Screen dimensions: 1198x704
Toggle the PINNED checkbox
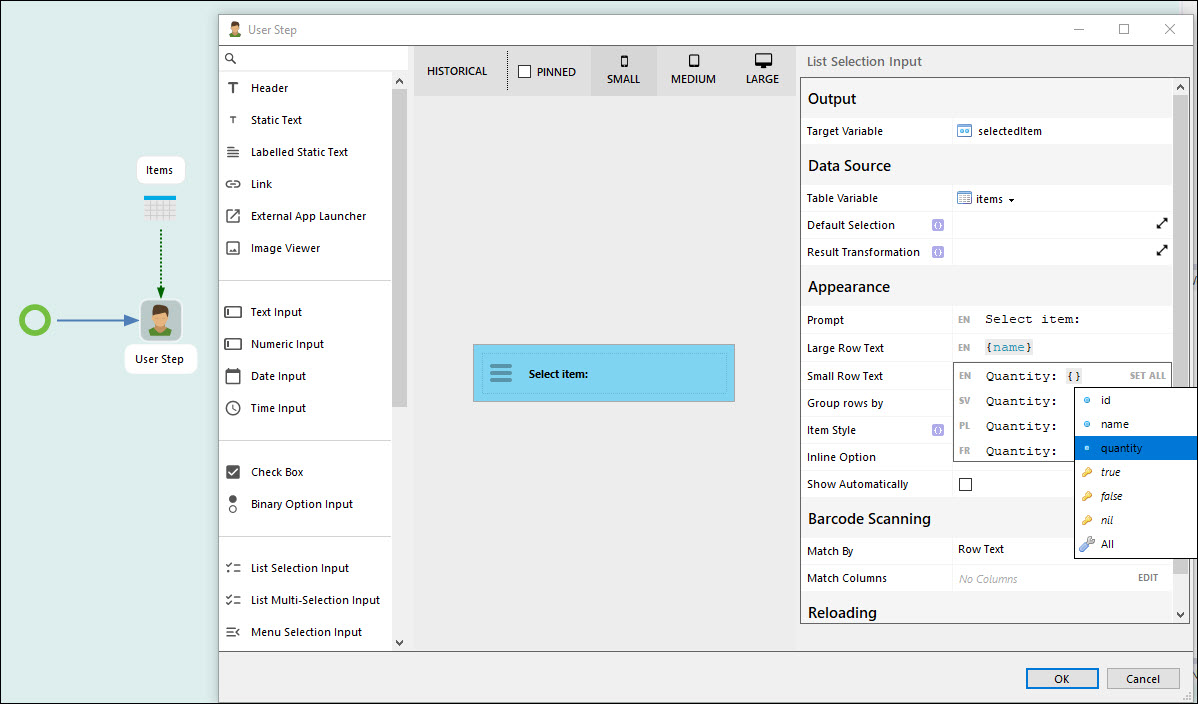524,71
